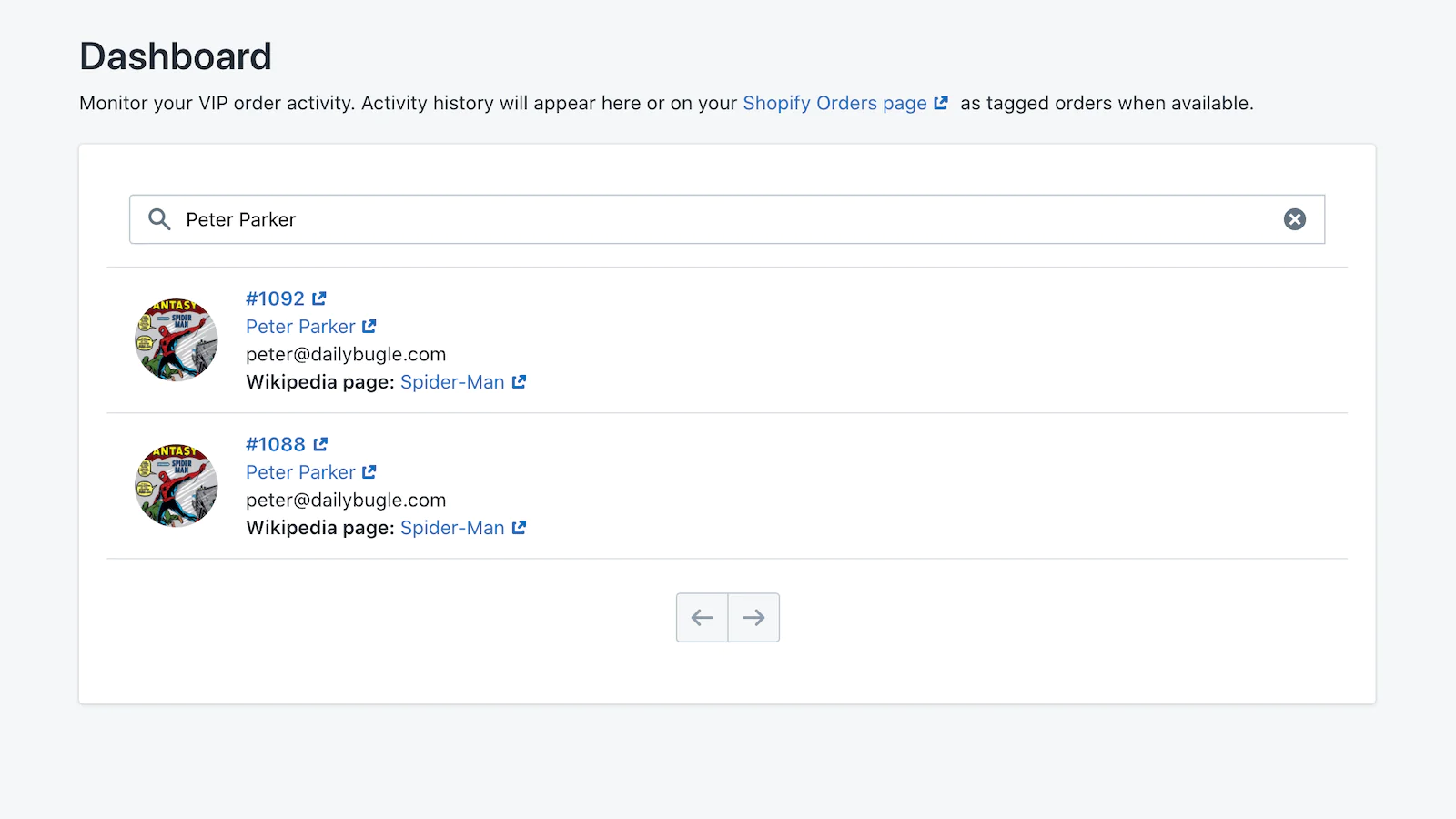Go to previous page with left arrow

click(703, 618)
